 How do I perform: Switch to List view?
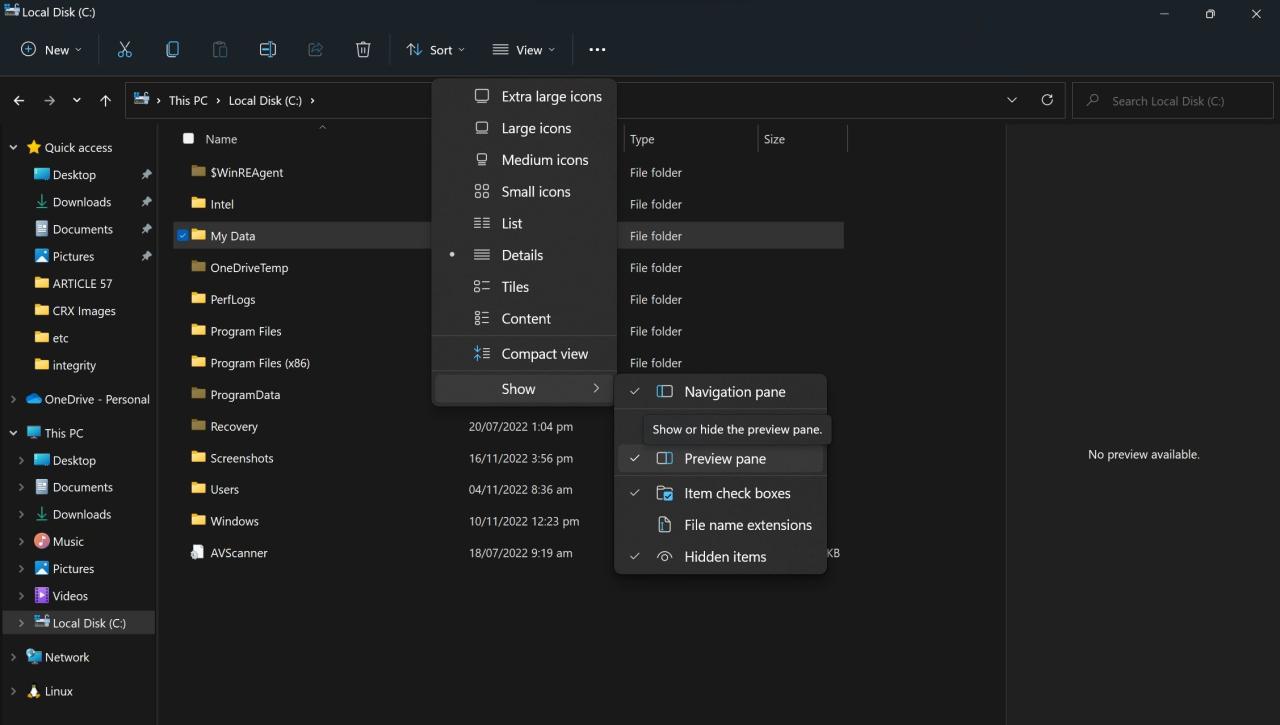pos(524,223)
